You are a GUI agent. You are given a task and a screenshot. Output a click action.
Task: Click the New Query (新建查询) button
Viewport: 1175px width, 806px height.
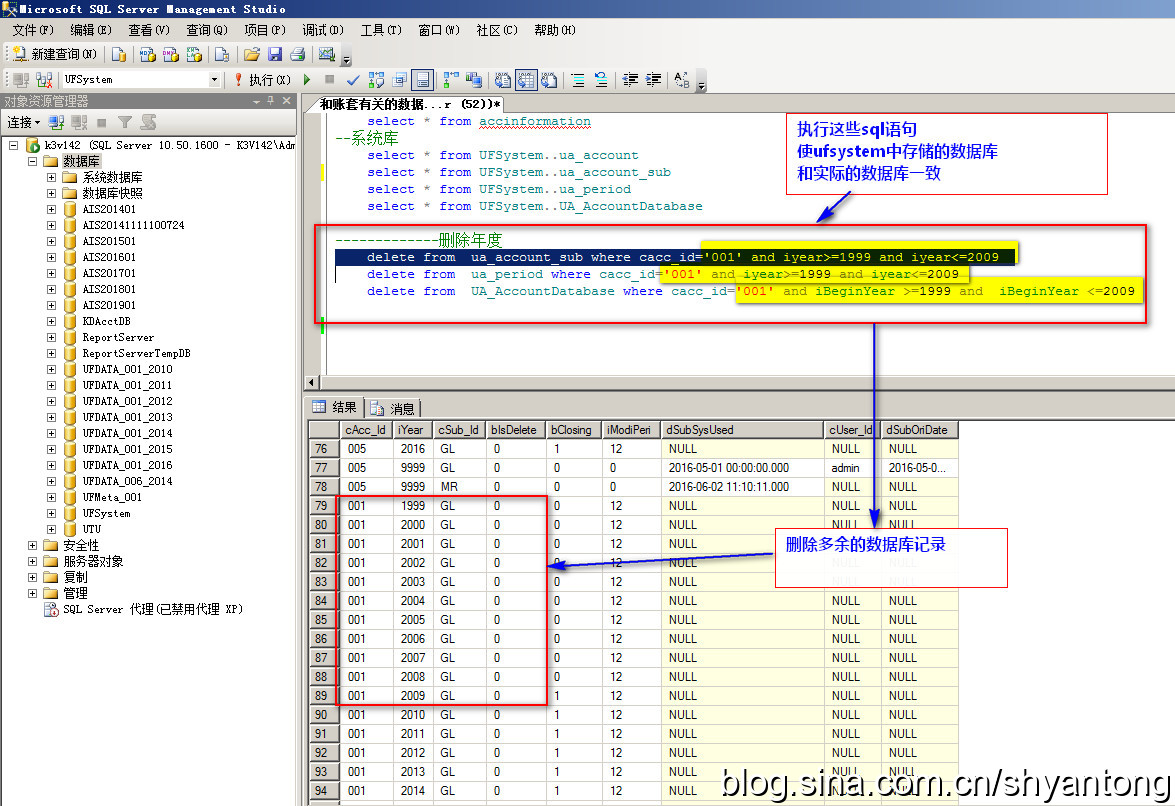pyautogui.click(x=55, y=54)
